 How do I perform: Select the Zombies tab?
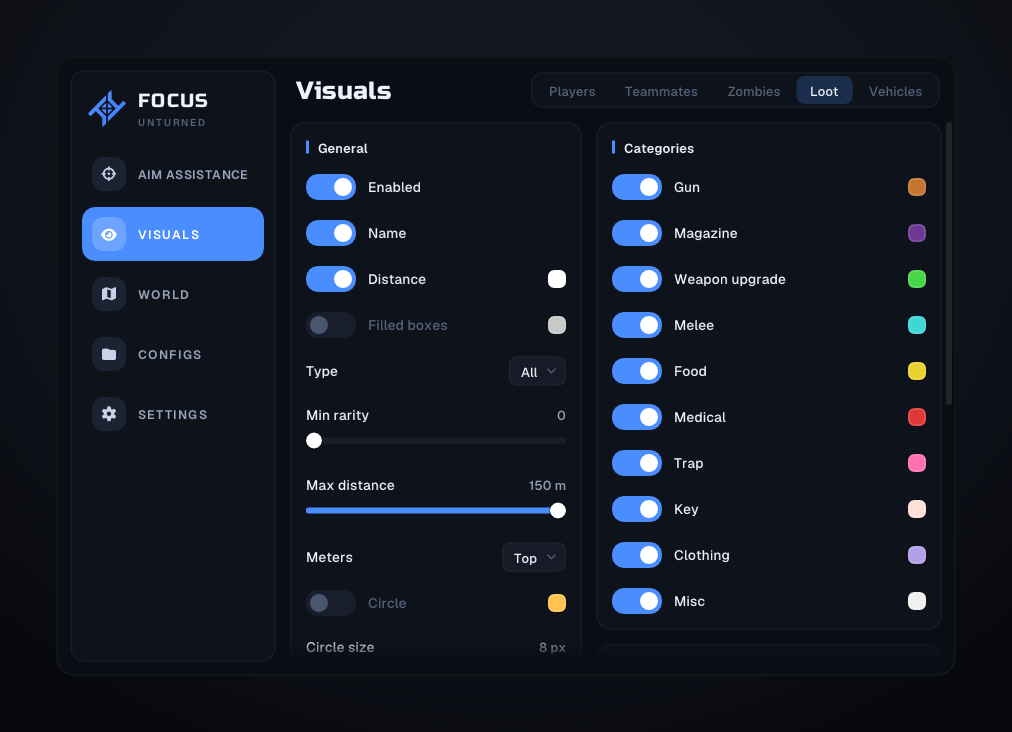tap(754, 91)
